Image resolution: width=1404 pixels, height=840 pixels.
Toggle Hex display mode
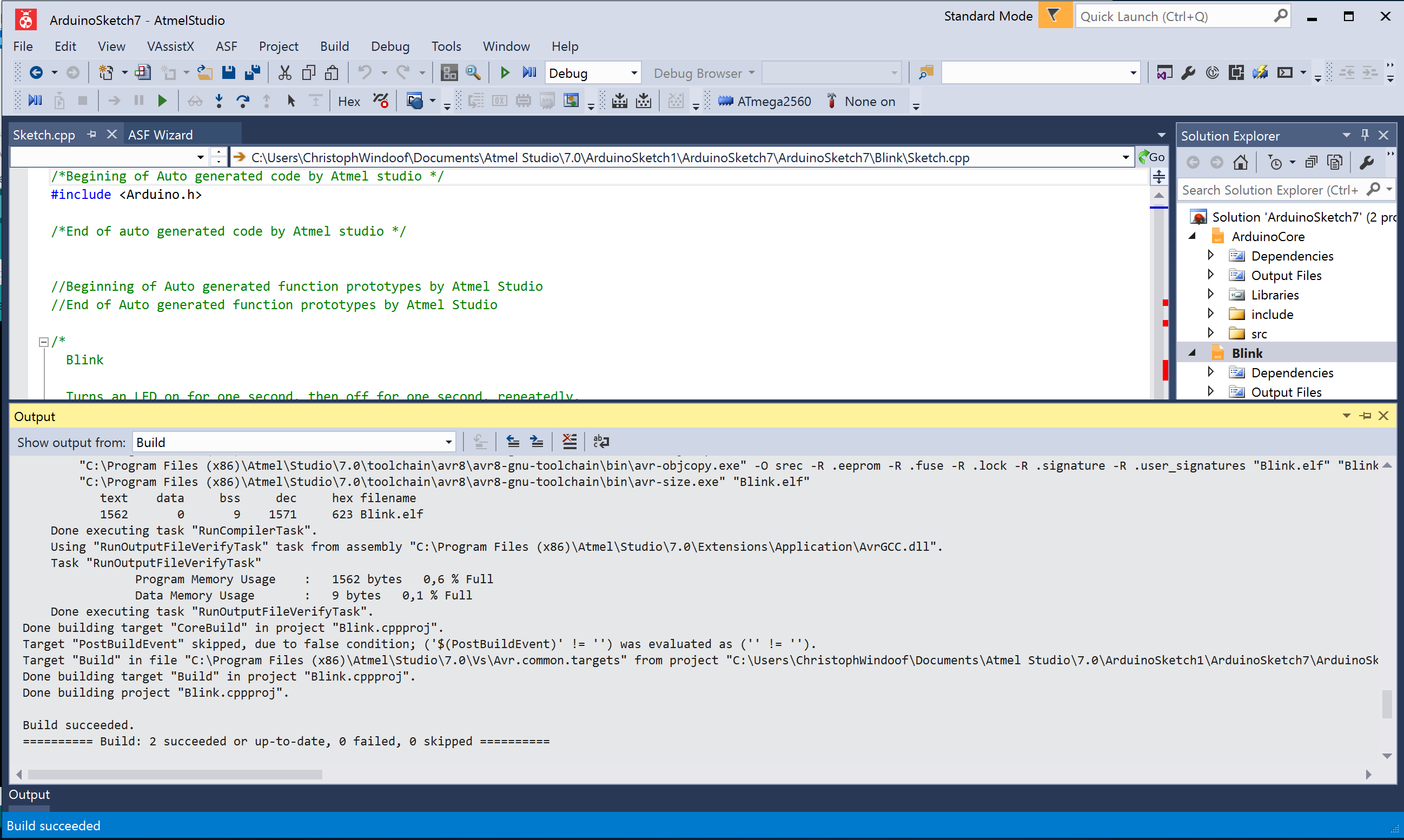349,101
